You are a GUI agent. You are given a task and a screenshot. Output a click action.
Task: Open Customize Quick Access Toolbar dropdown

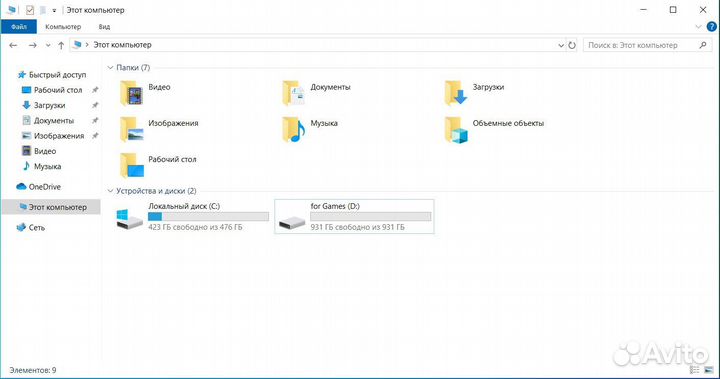coord(54,10)
